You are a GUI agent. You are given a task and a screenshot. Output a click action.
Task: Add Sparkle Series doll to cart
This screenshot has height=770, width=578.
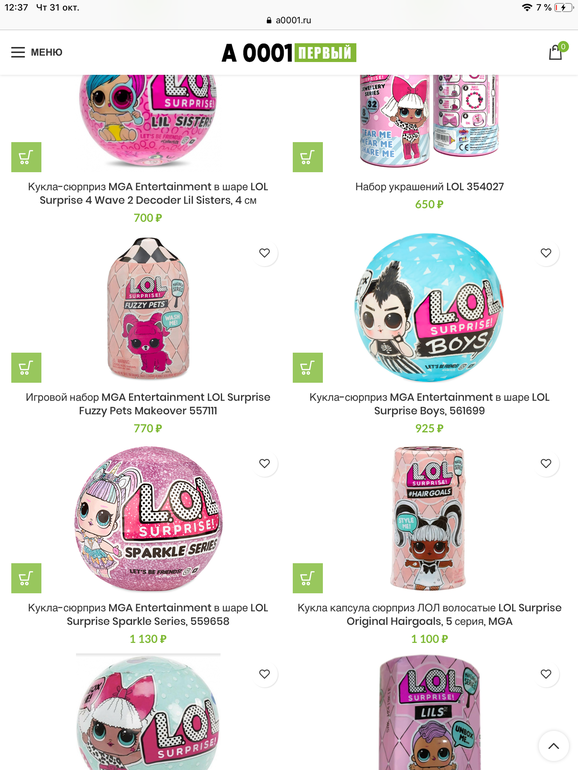click(26, 578)
